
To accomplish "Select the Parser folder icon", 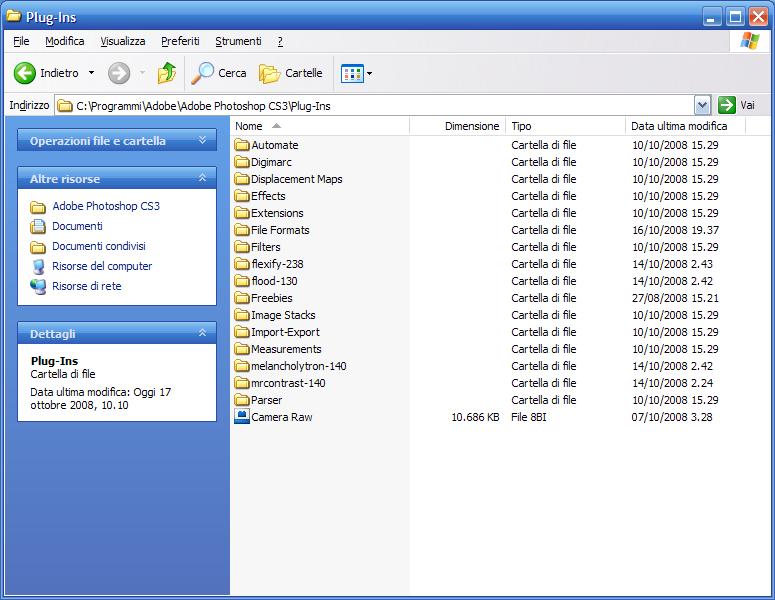I will click(242, 400).
